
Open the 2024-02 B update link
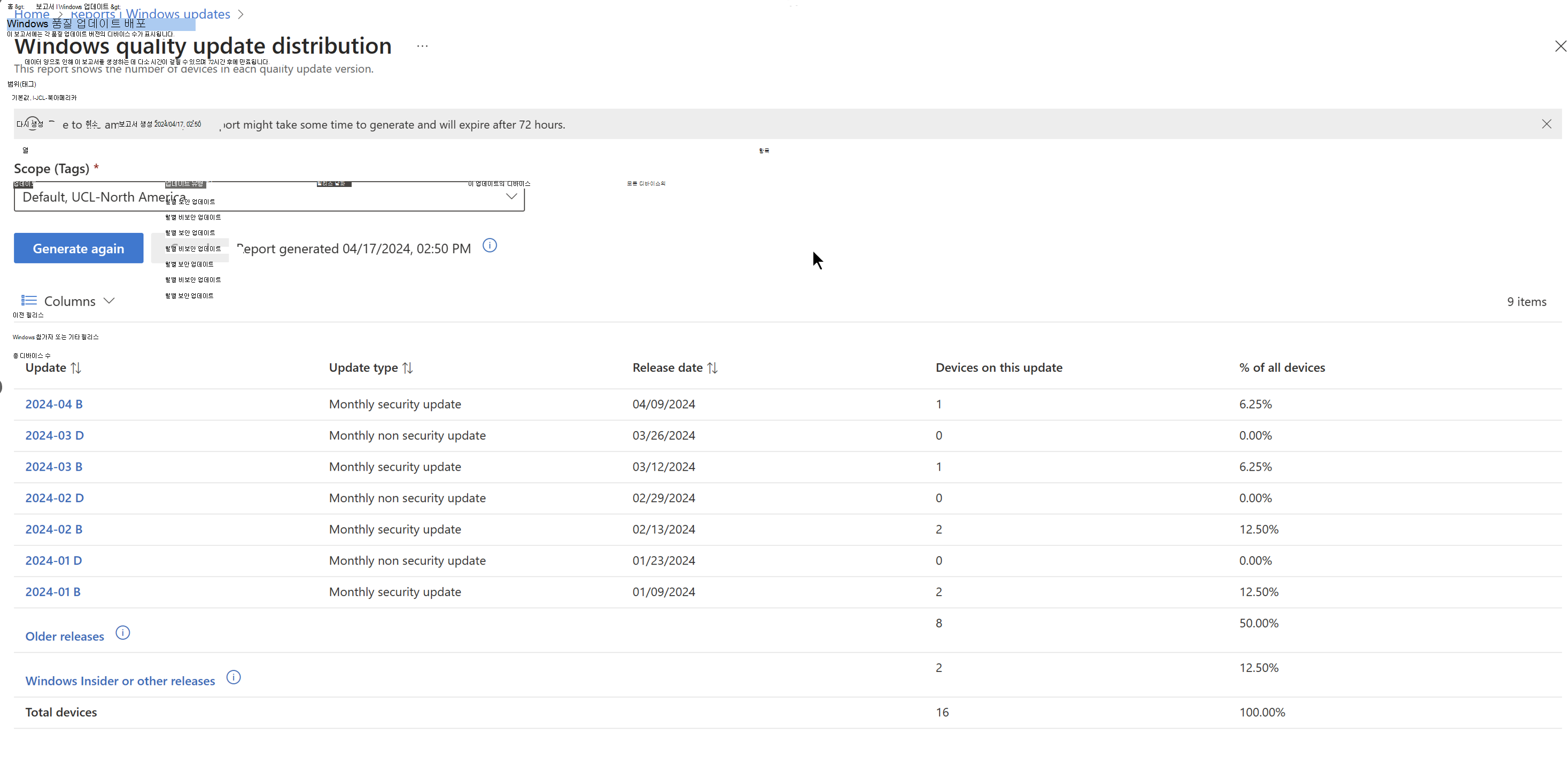[x=53, y=529]
